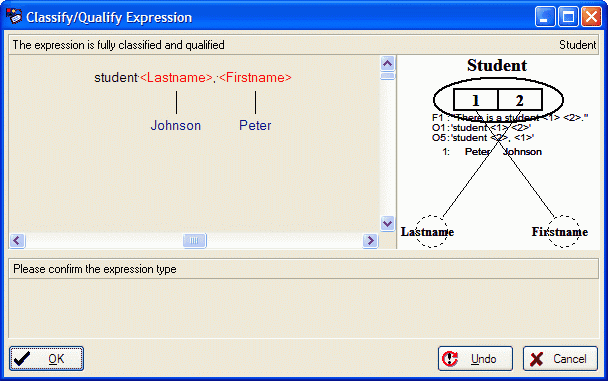This screenshot has height=381, width=608.
Task: Click the black checkmark icon on OK
Action: point(22,359)
